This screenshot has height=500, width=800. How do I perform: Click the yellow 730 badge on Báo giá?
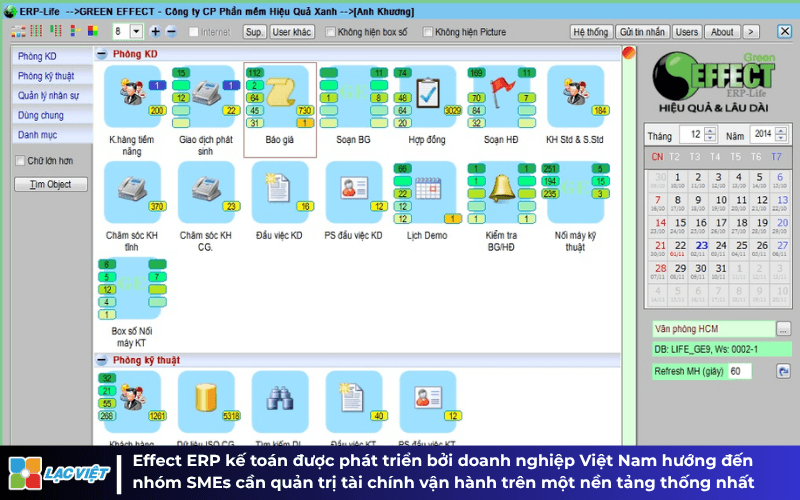305,111
